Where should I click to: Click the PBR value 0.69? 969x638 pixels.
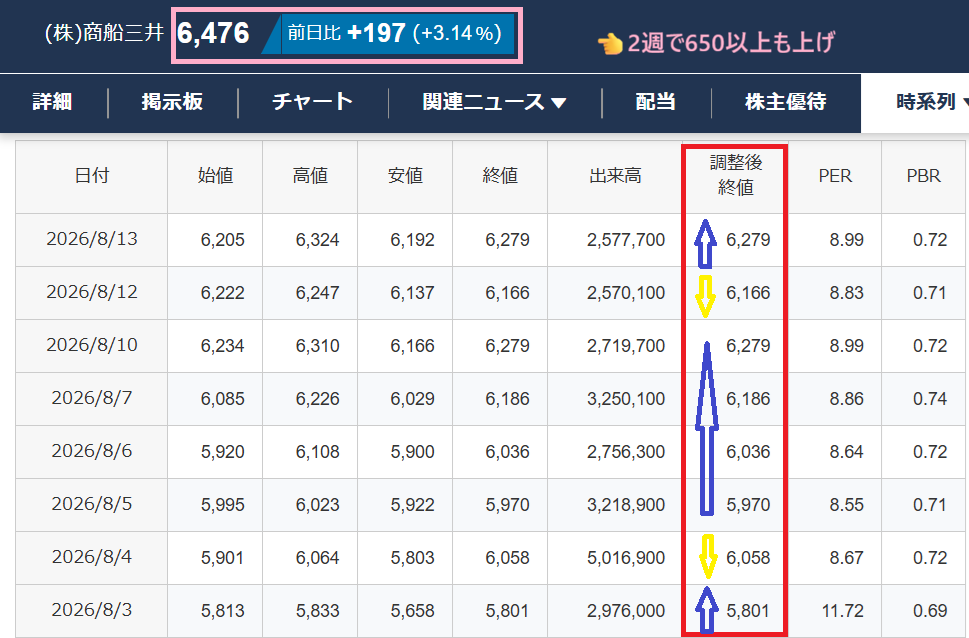(x=930, y=611)
